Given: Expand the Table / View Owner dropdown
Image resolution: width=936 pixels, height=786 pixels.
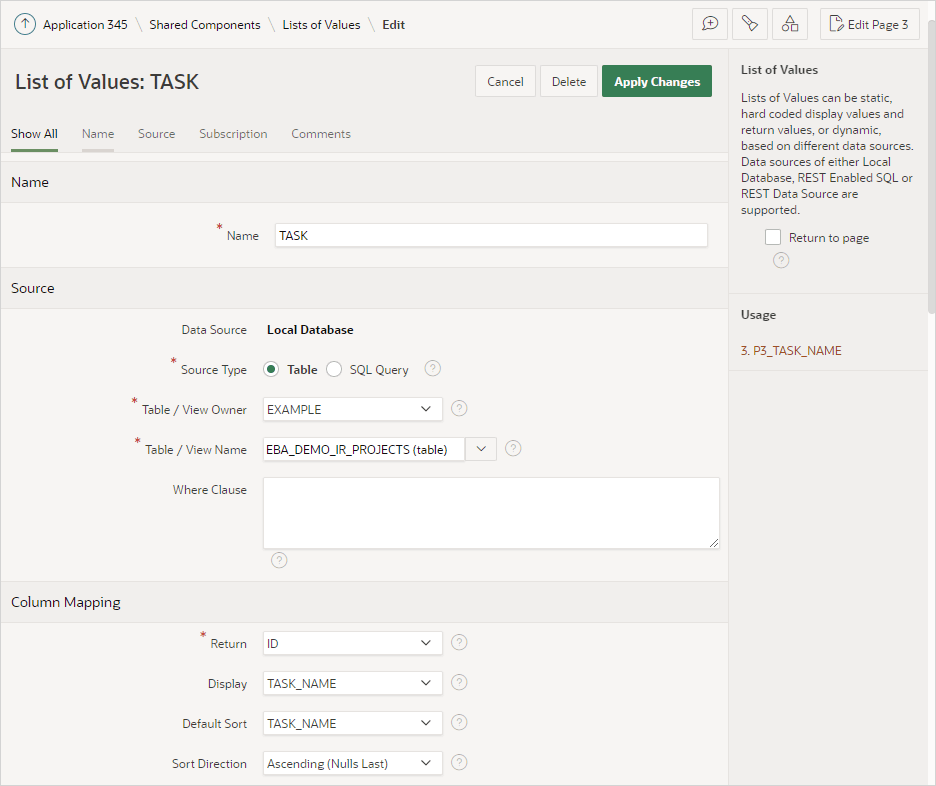Looking at the screenshot, I should [353, 409].
